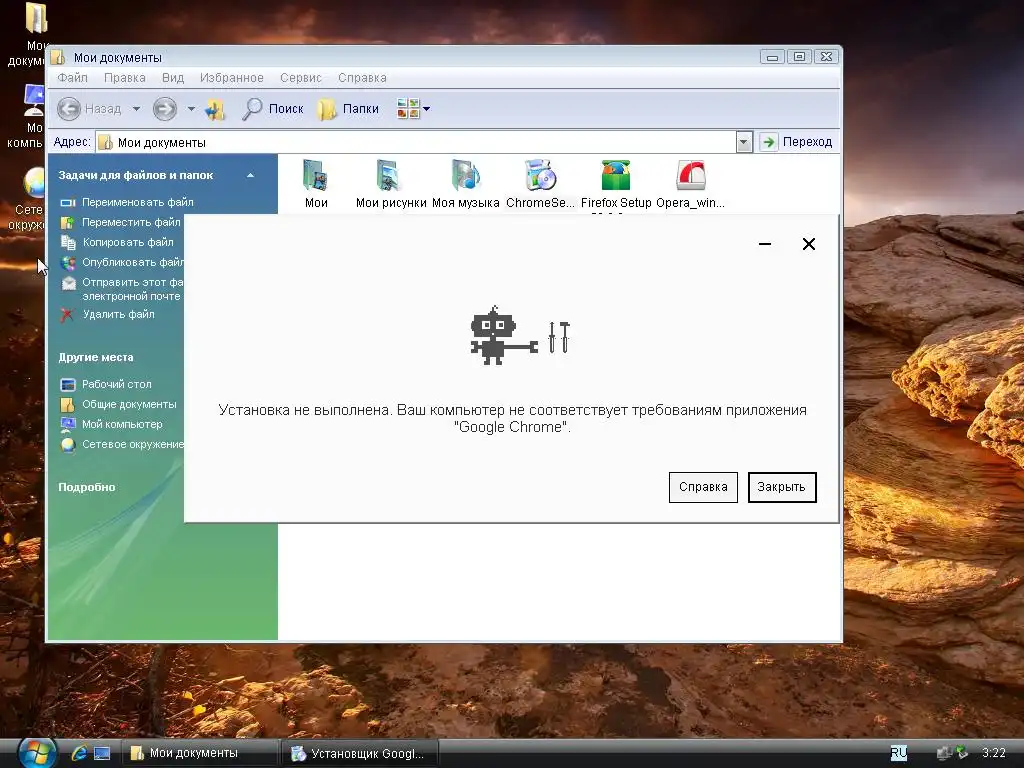The image size is (1024, 768).
Task: Open the Справка menu in Explorer
Action: [x=362, y=78]
